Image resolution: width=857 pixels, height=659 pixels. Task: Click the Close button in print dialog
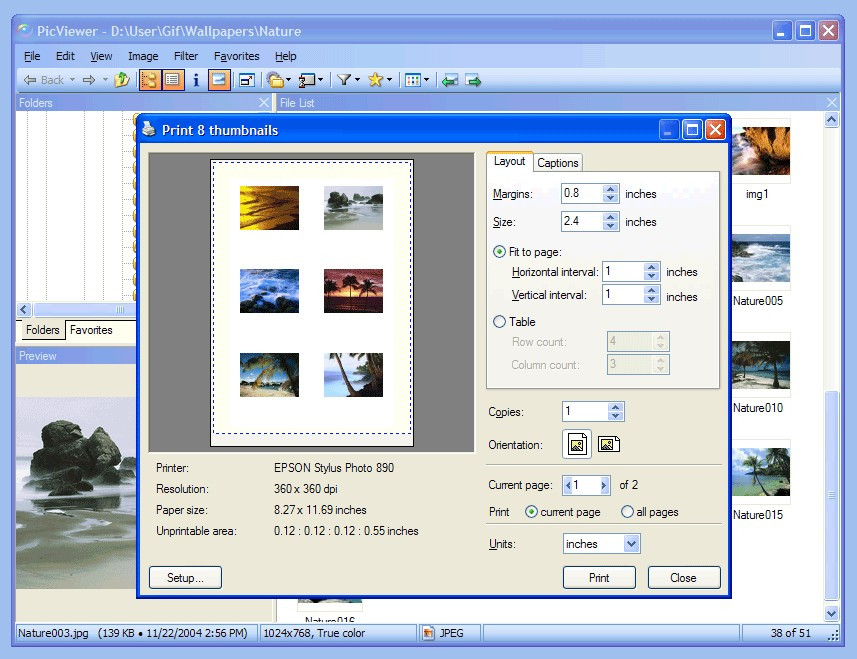684,578
